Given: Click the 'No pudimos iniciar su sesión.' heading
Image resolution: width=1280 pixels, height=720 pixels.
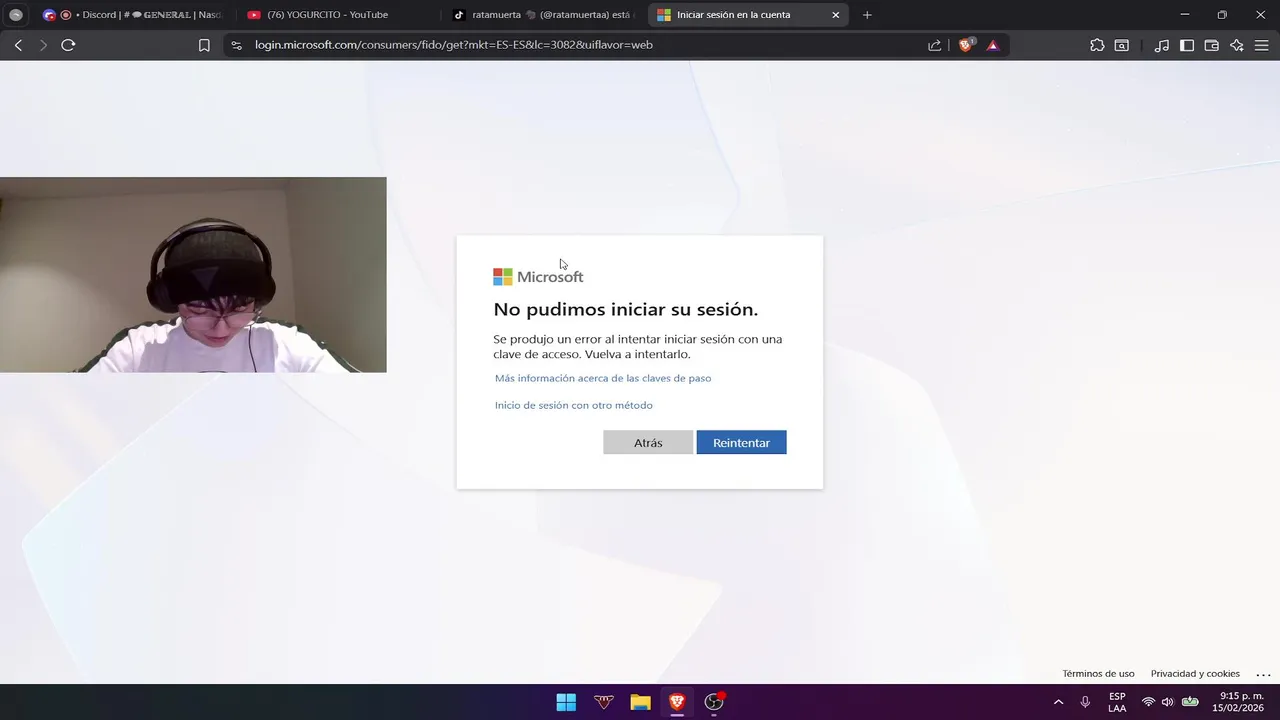Looking at the screenshot, I should pyautogui.click(x=626, y=309).
